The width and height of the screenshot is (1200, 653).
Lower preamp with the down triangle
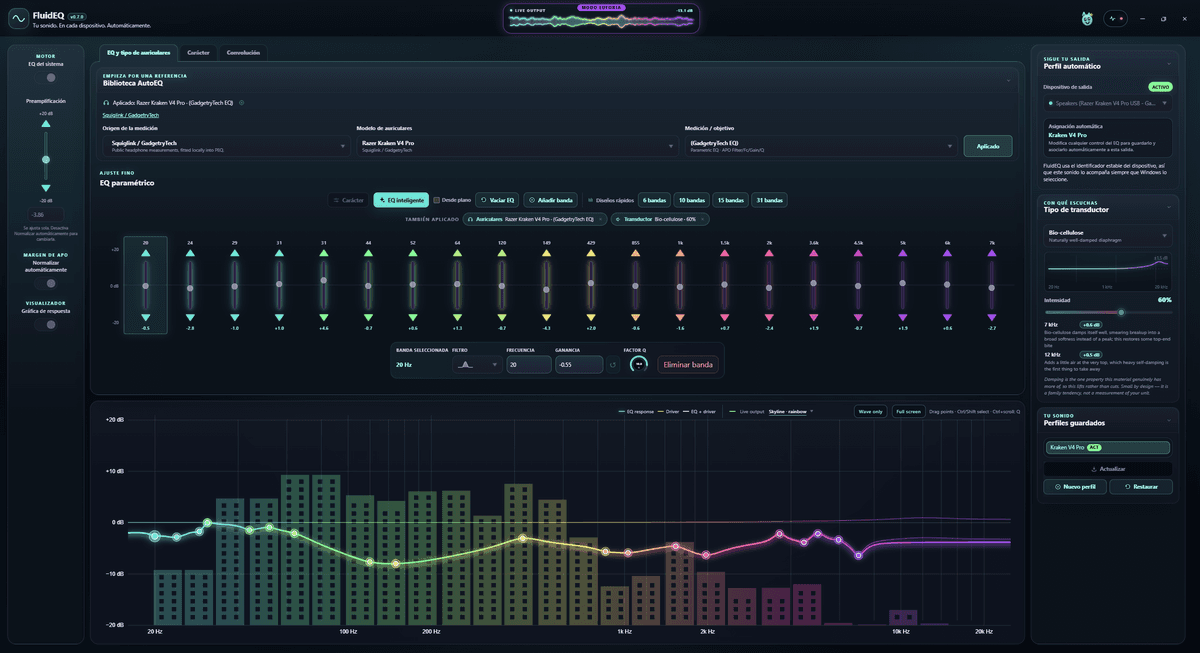(x=45, y=188)
